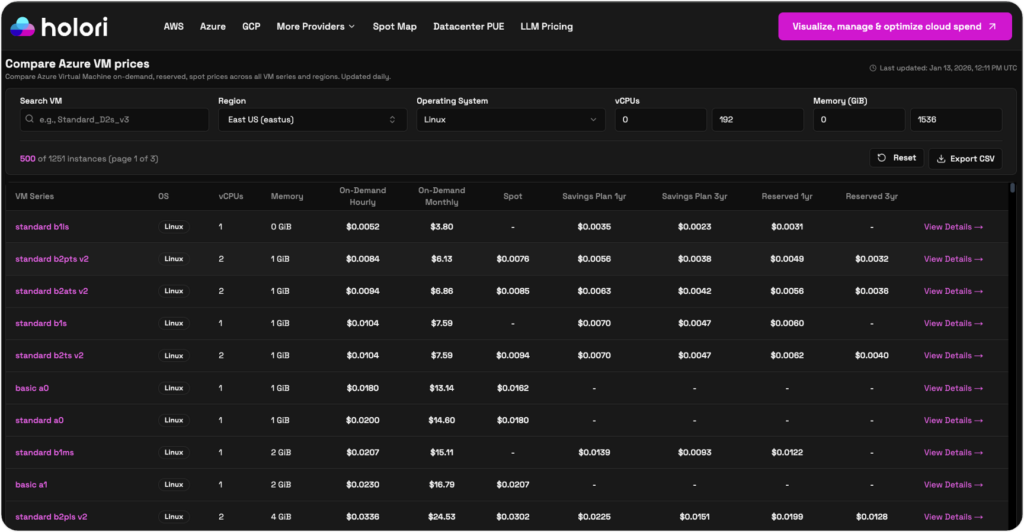View Details for standard b2pts v2 row
The height and width of the screenshot is (532, 1024).
[953, 259]
